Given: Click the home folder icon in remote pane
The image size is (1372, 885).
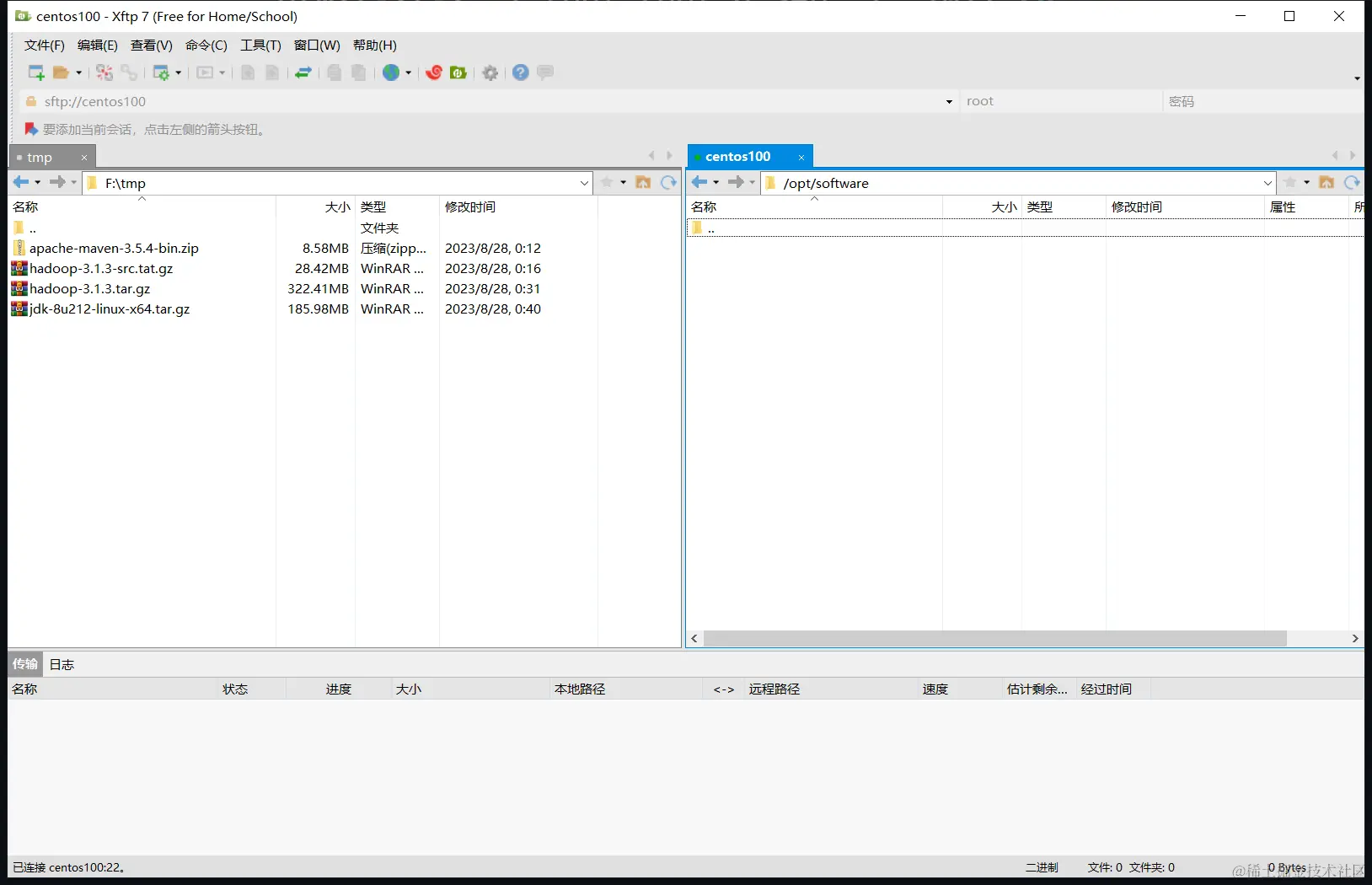Looking at the screenshot, I should point(1326,182).
